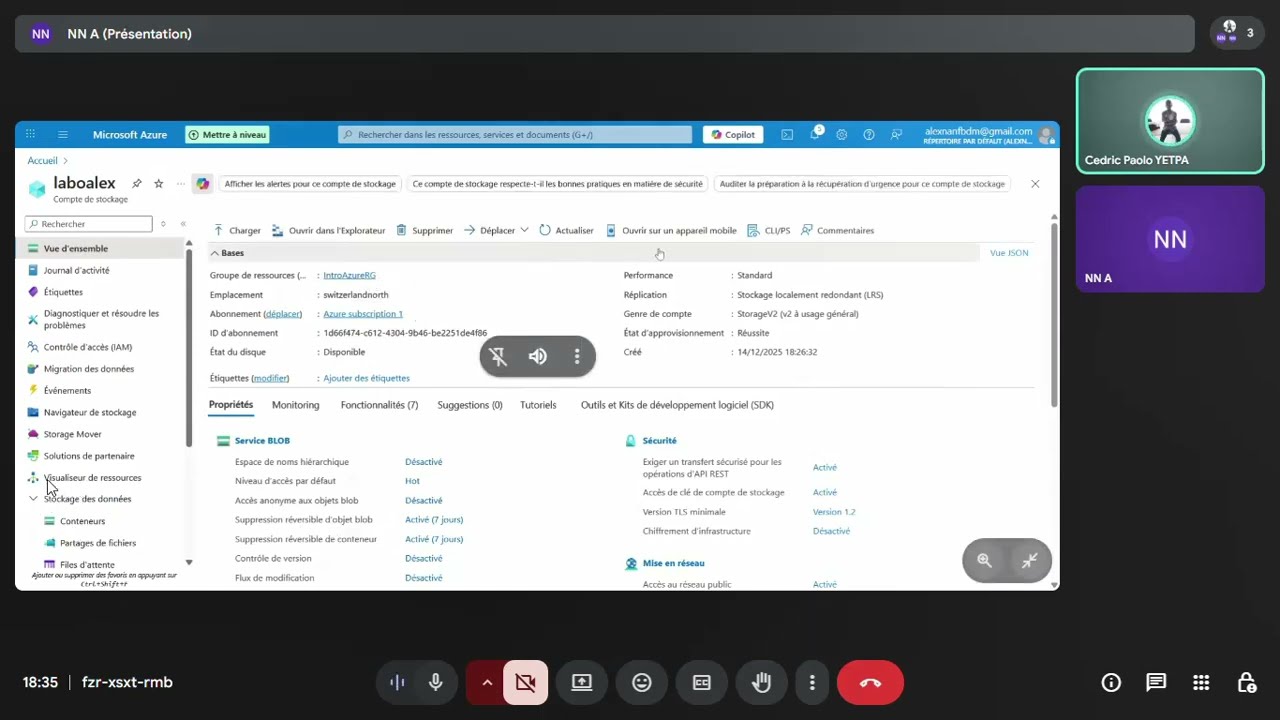The width and height of the screenshot is (1280, 720).
Task: Open Azure notifications bell
Action: point(815,134)
